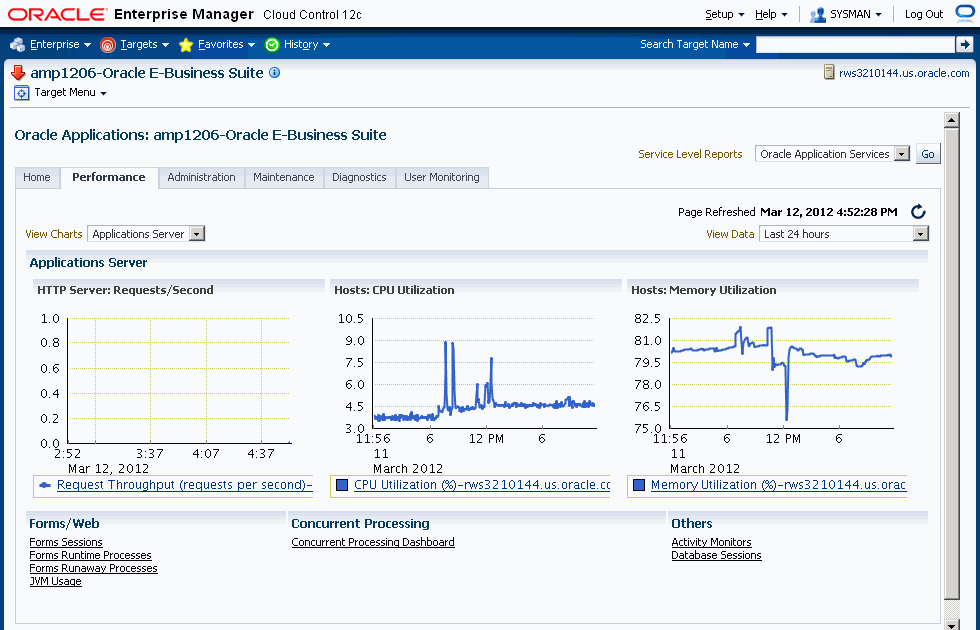Screen dimensions: 980x630
Task: Open the Targets menu
Action: (x=144, y=44)
